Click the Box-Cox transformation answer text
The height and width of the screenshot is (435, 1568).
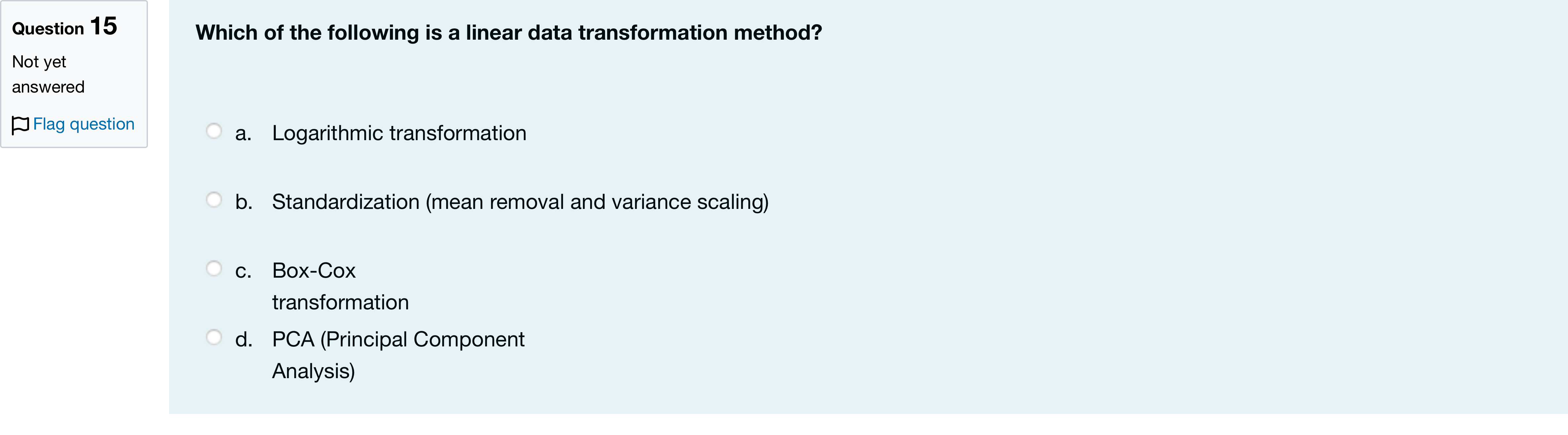[x=340, y=286]
